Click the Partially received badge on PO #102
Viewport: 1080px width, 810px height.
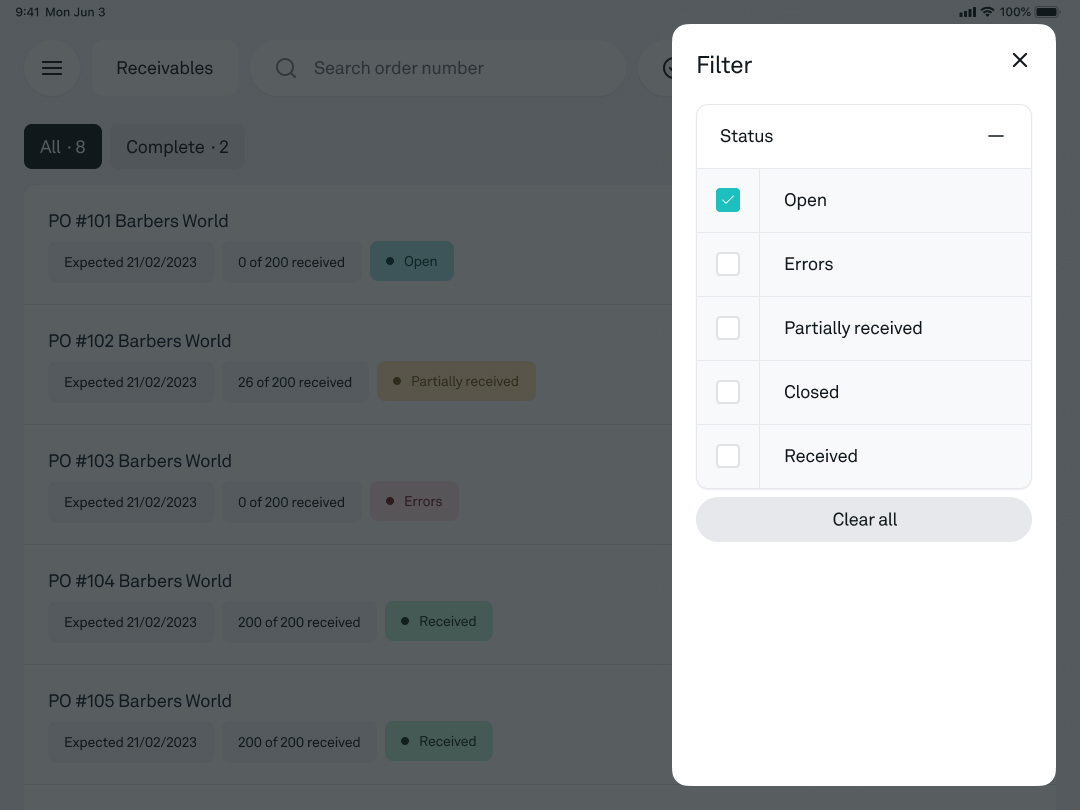pyautogui.click(x=457, y=381)
